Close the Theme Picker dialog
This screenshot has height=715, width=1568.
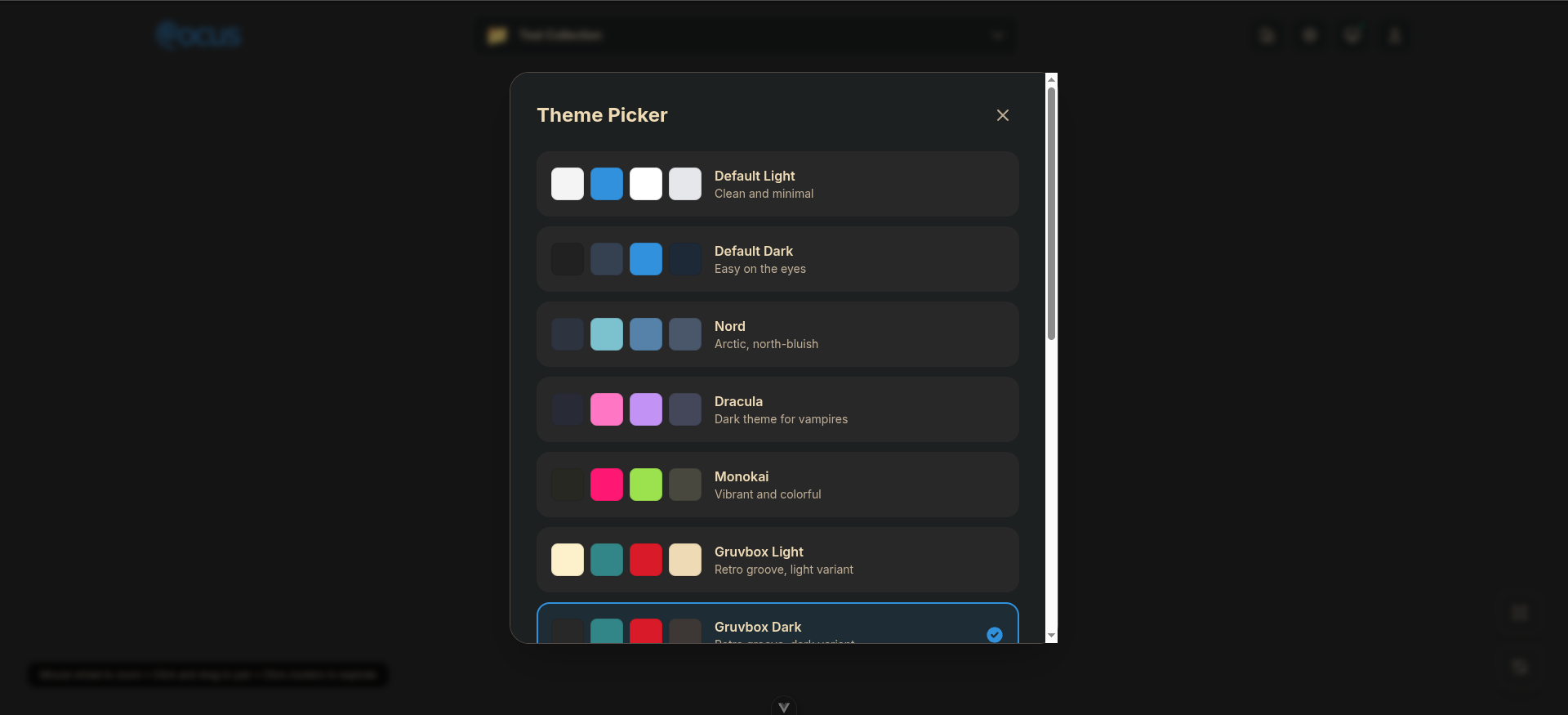click(1003, 115)
